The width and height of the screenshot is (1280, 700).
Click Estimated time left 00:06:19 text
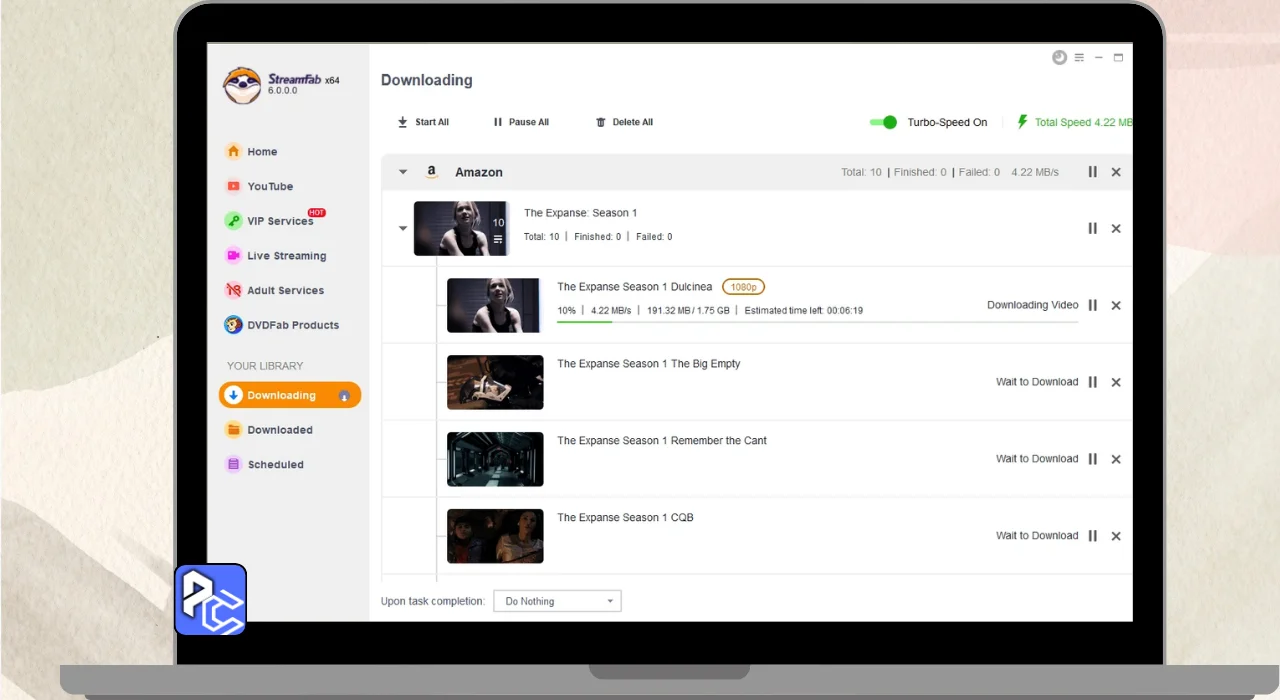pos(803,310)
